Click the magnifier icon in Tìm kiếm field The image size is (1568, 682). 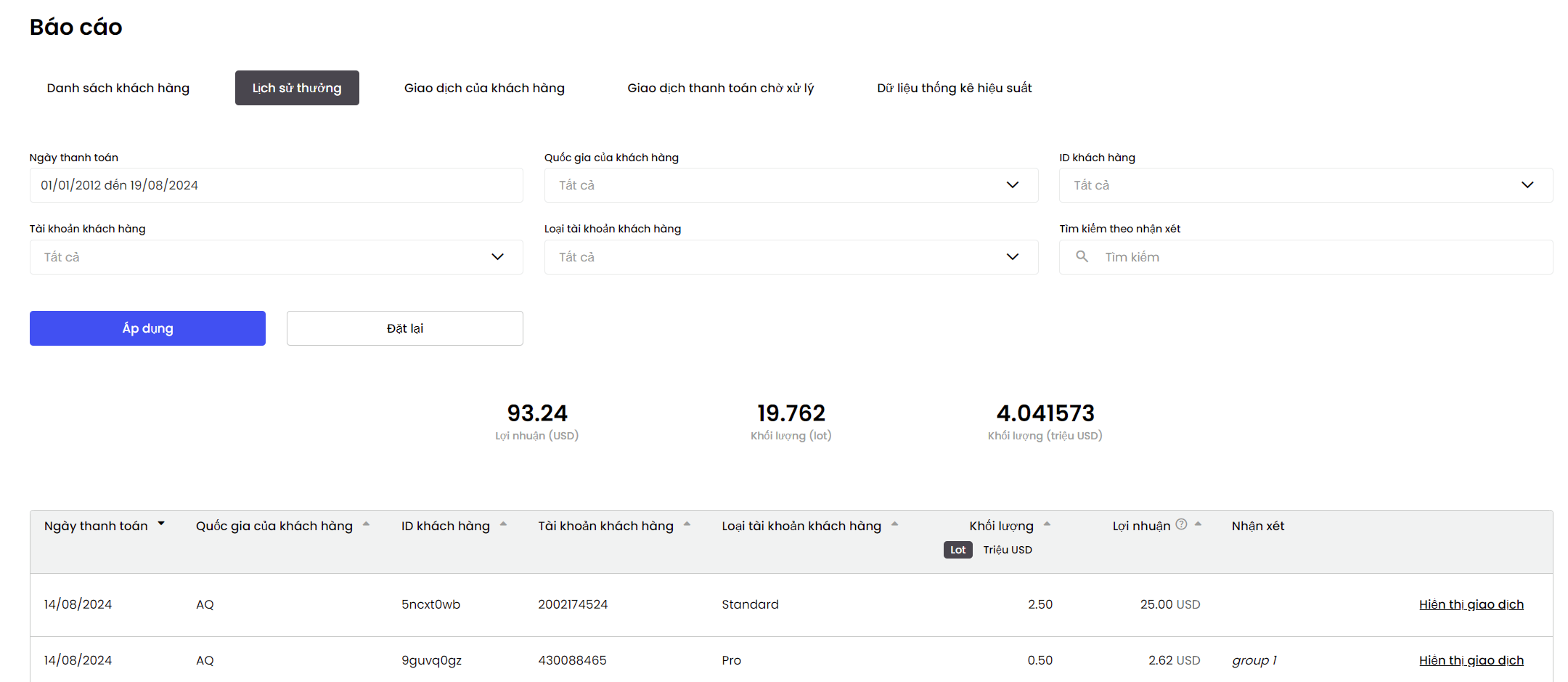point(1082,256)
